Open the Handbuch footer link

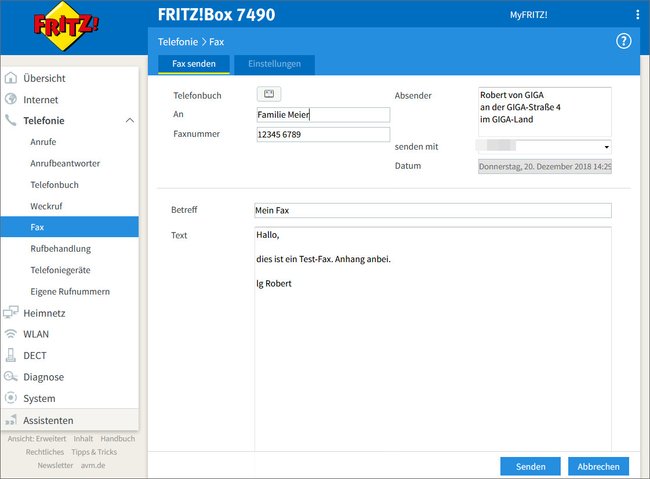click(x=118, y=438)
